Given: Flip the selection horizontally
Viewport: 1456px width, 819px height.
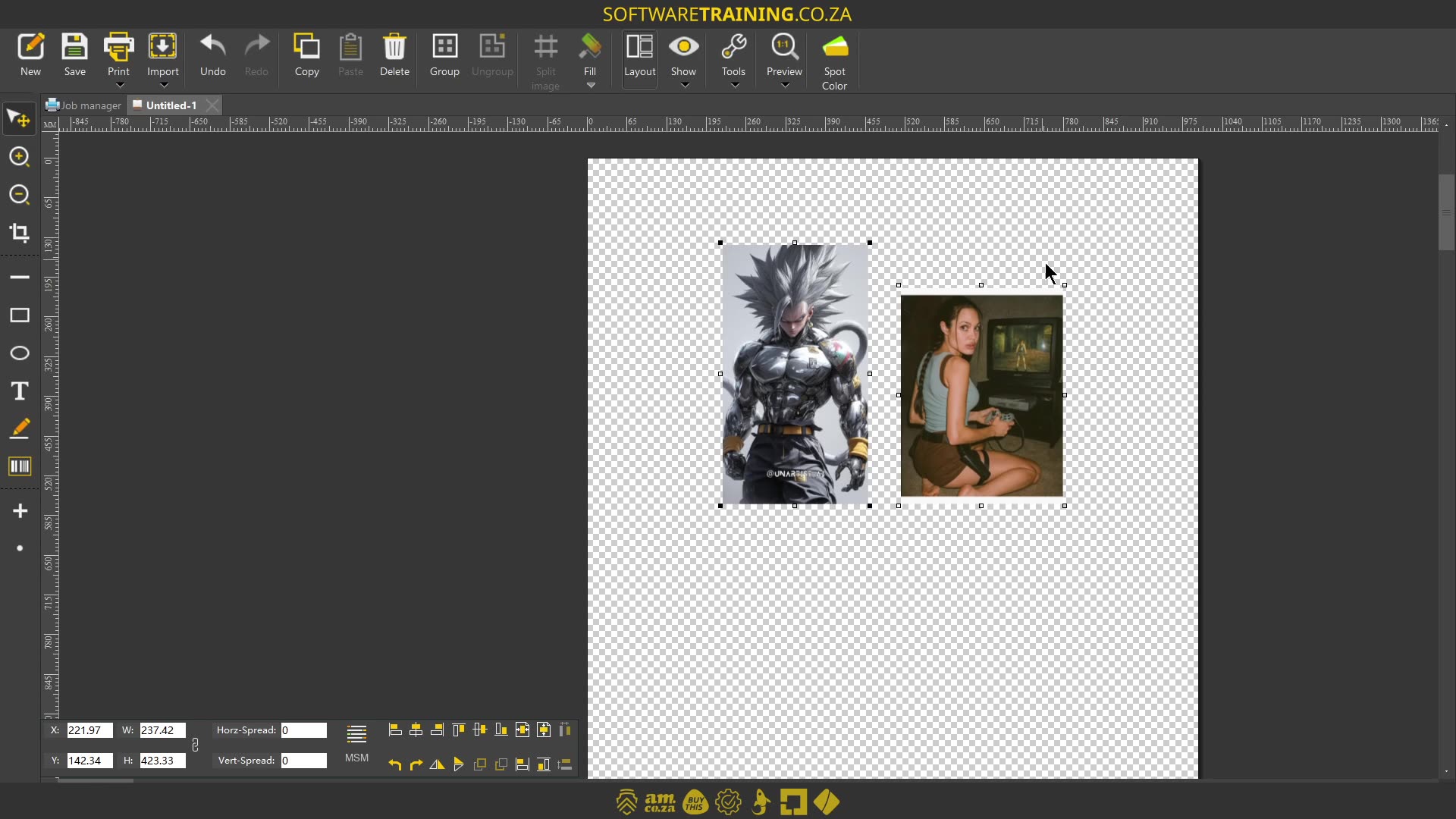Looking at the screenshot, I should 437,764.
